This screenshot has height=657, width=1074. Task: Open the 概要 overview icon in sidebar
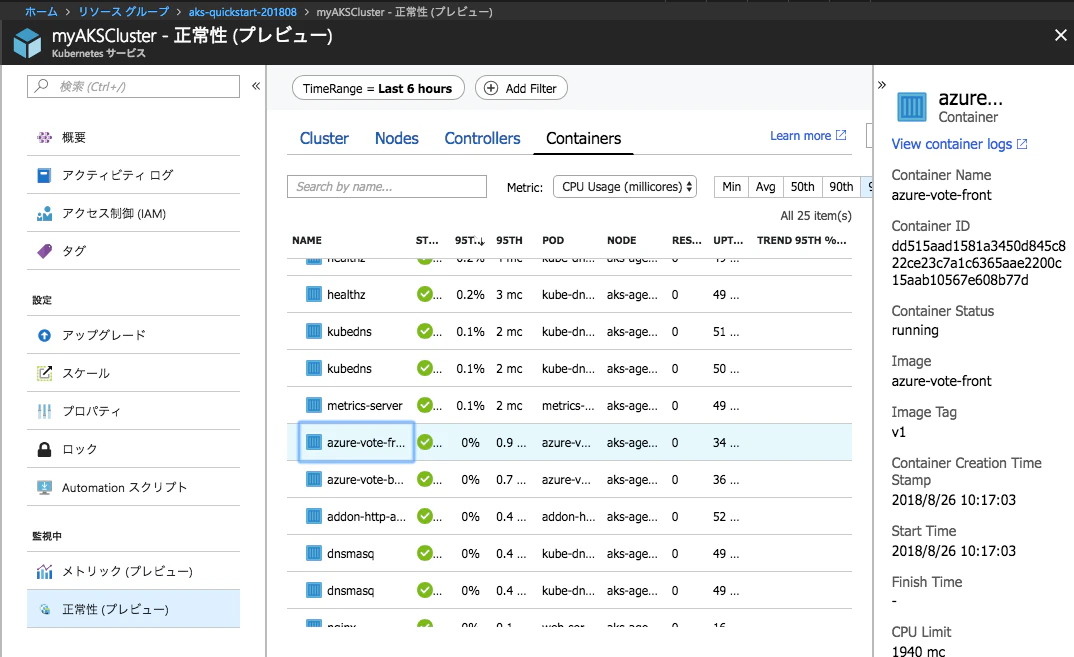[x=45, y=138]
